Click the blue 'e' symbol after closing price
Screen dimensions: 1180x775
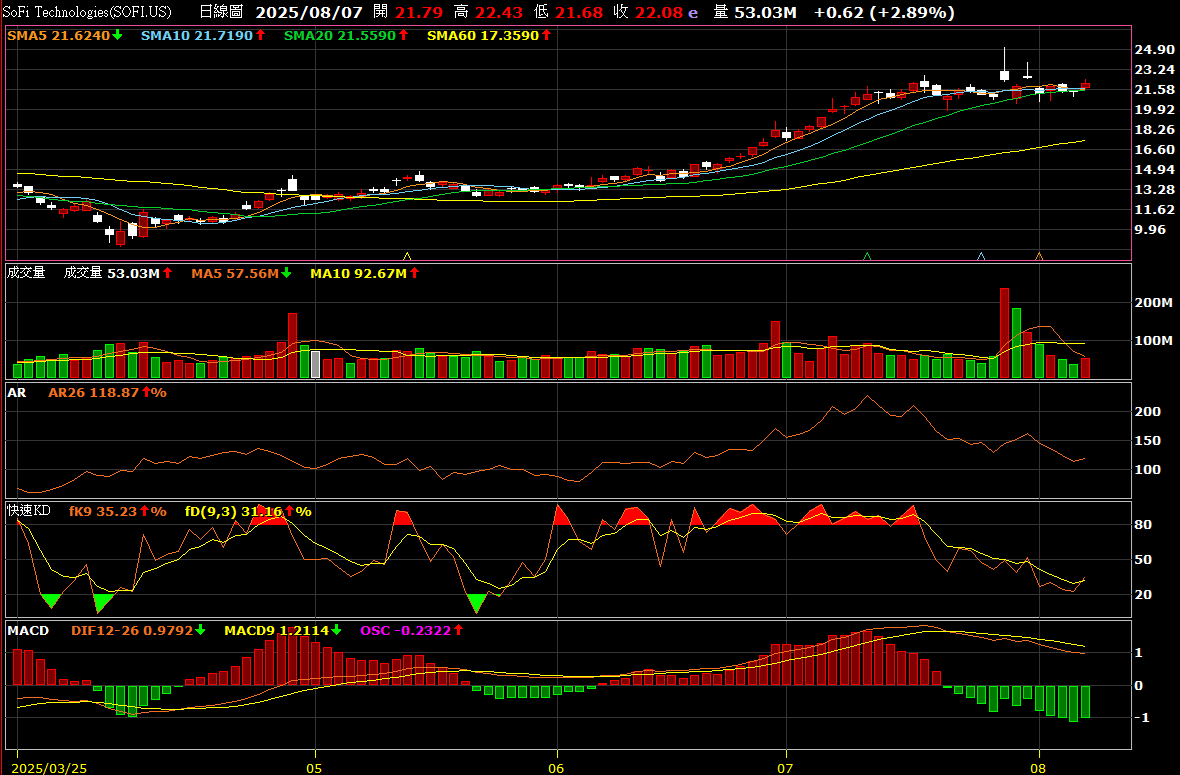click(x=692, y=13)
